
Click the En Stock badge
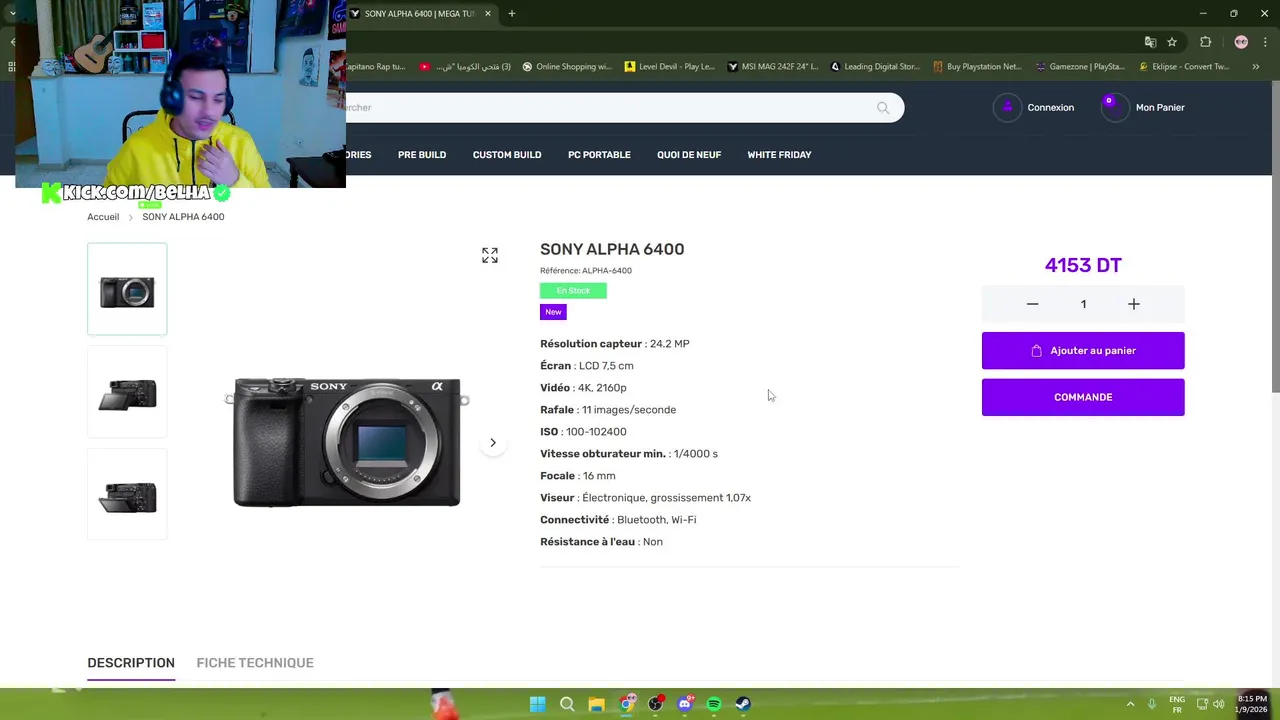coord(573,291)
